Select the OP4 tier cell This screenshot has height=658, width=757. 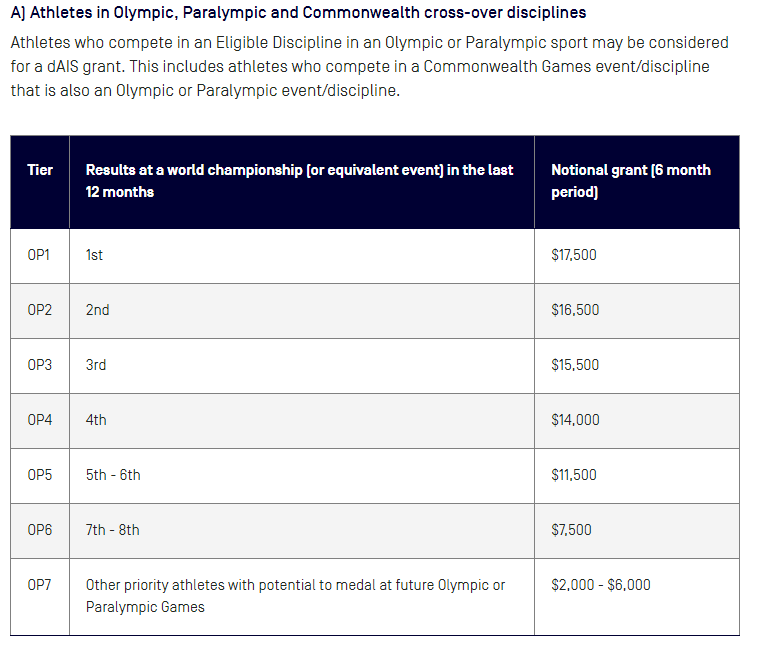[x=40, y=420]
